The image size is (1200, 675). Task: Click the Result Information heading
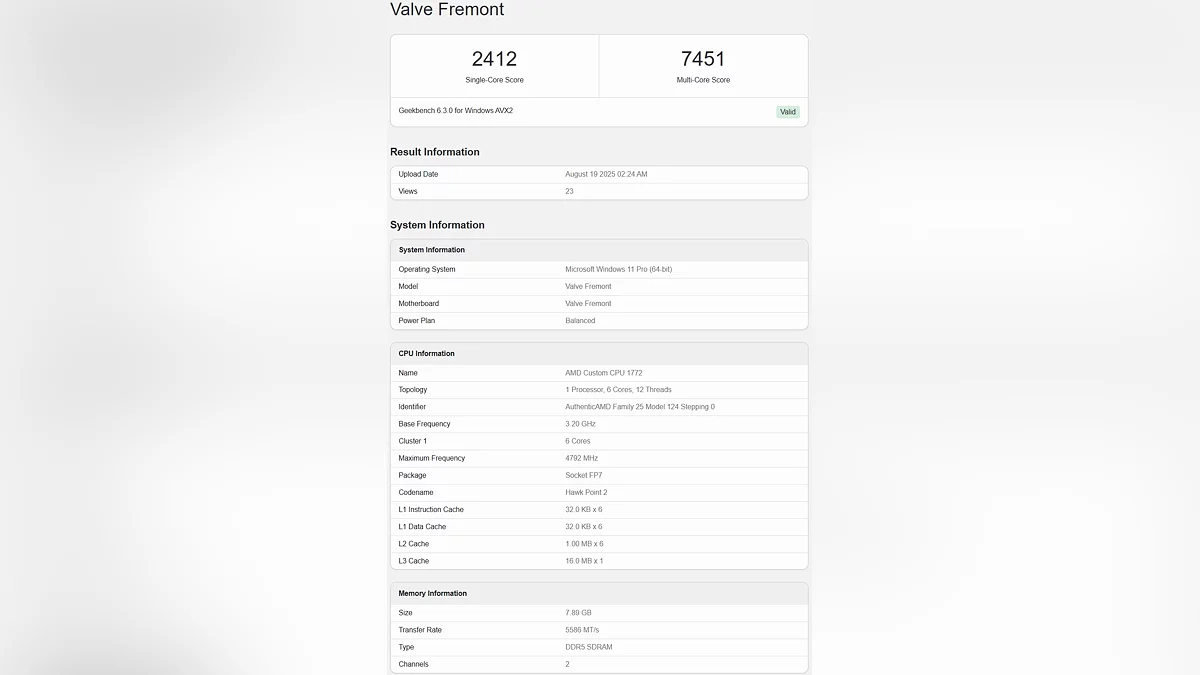pos(435,152)
